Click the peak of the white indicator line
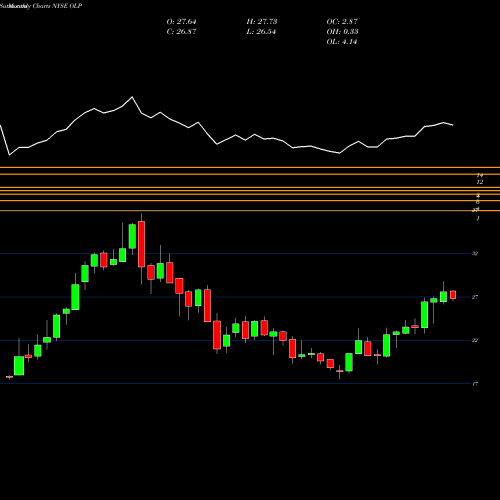This screenshot has height=500, width=500. point(132,97)
